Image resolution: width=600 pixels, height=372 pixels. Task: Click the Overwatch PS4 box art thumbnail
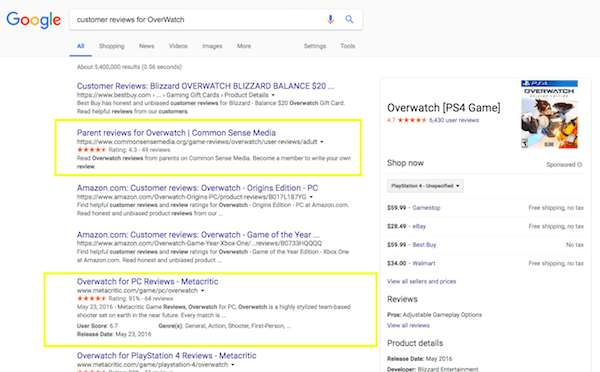[x=549, y=114]
